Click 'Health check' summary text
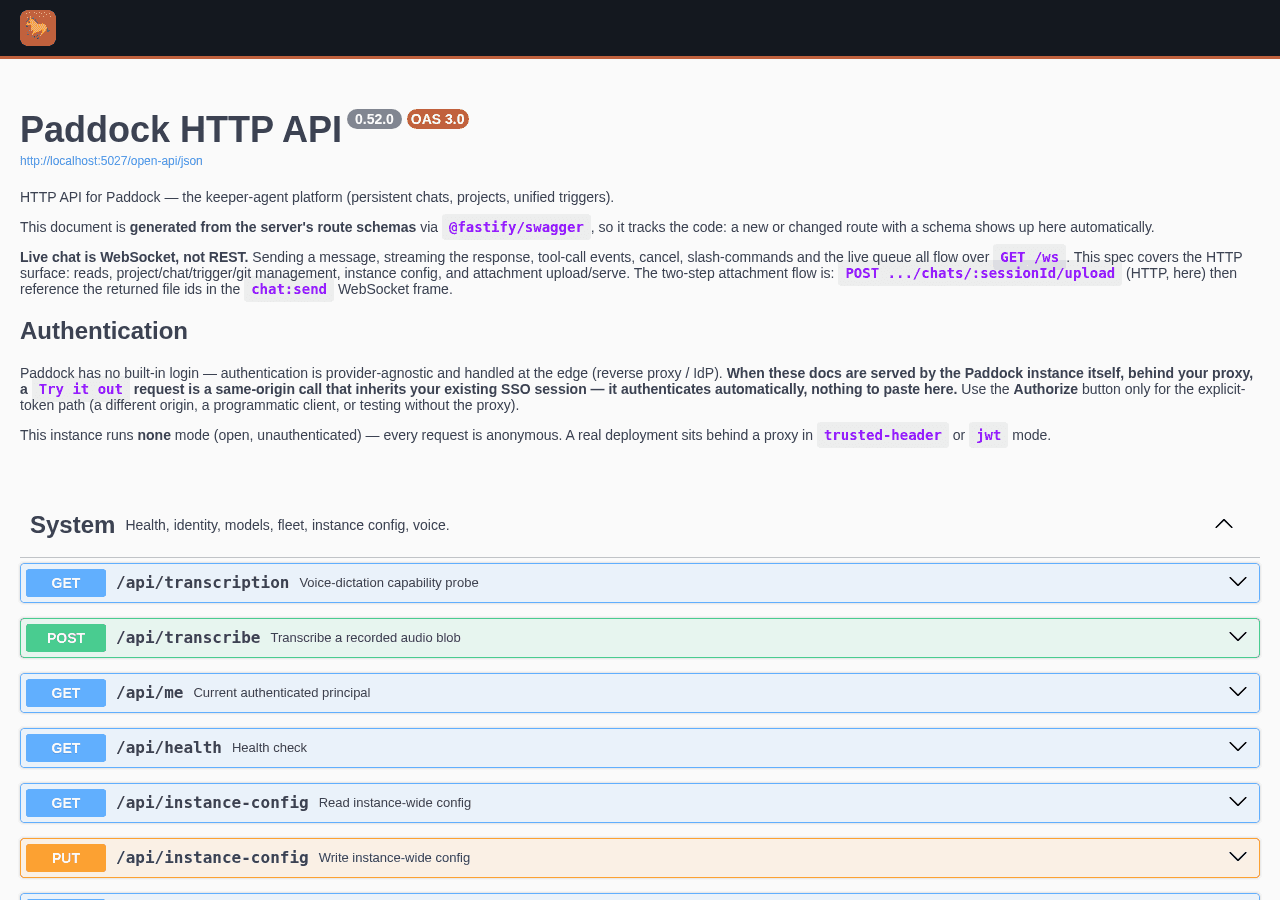Image resolution: width=1280 pixels, height=900 pixels. (270, 748)
